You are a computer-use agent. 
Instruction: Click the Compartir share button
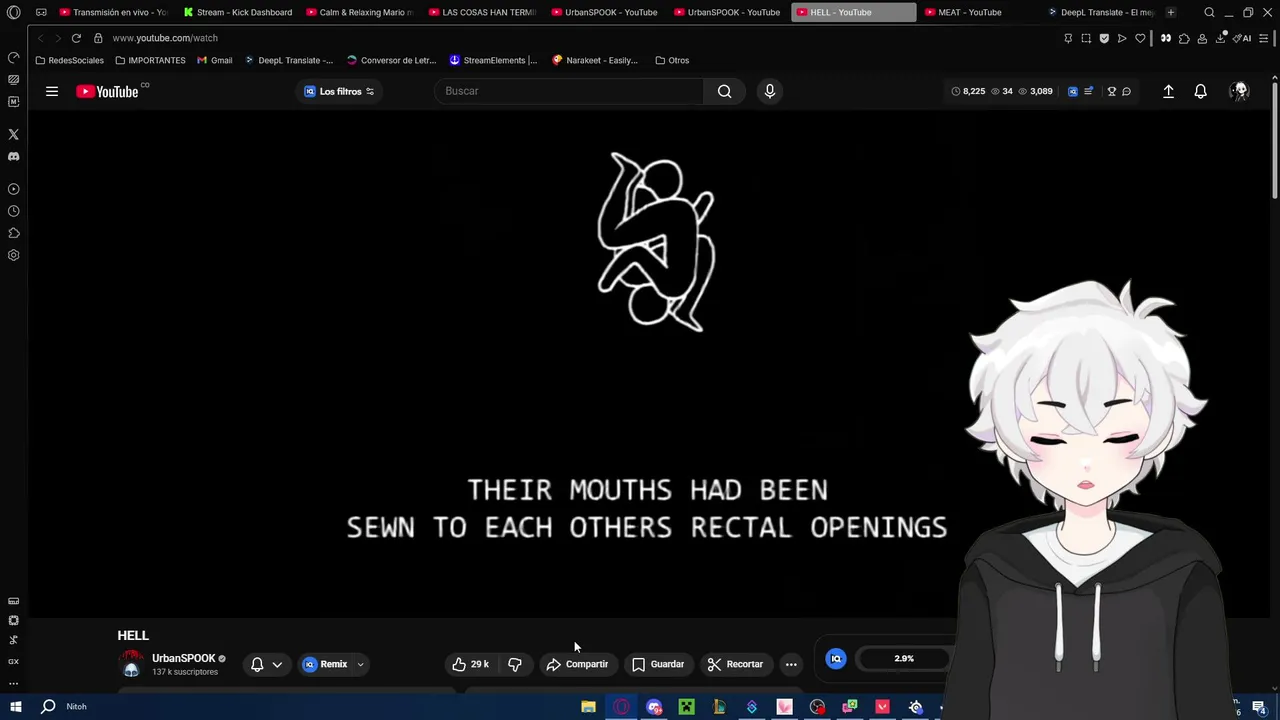578,664
